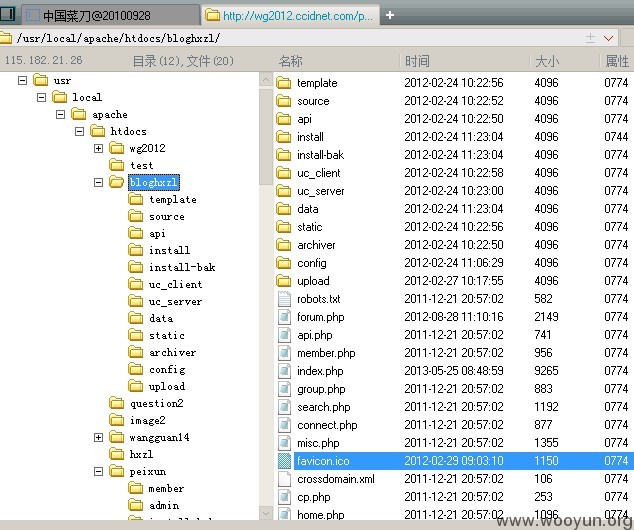634x530 pixels.
Task: Select api.php file icon
Action: click(x=284, y=335)
